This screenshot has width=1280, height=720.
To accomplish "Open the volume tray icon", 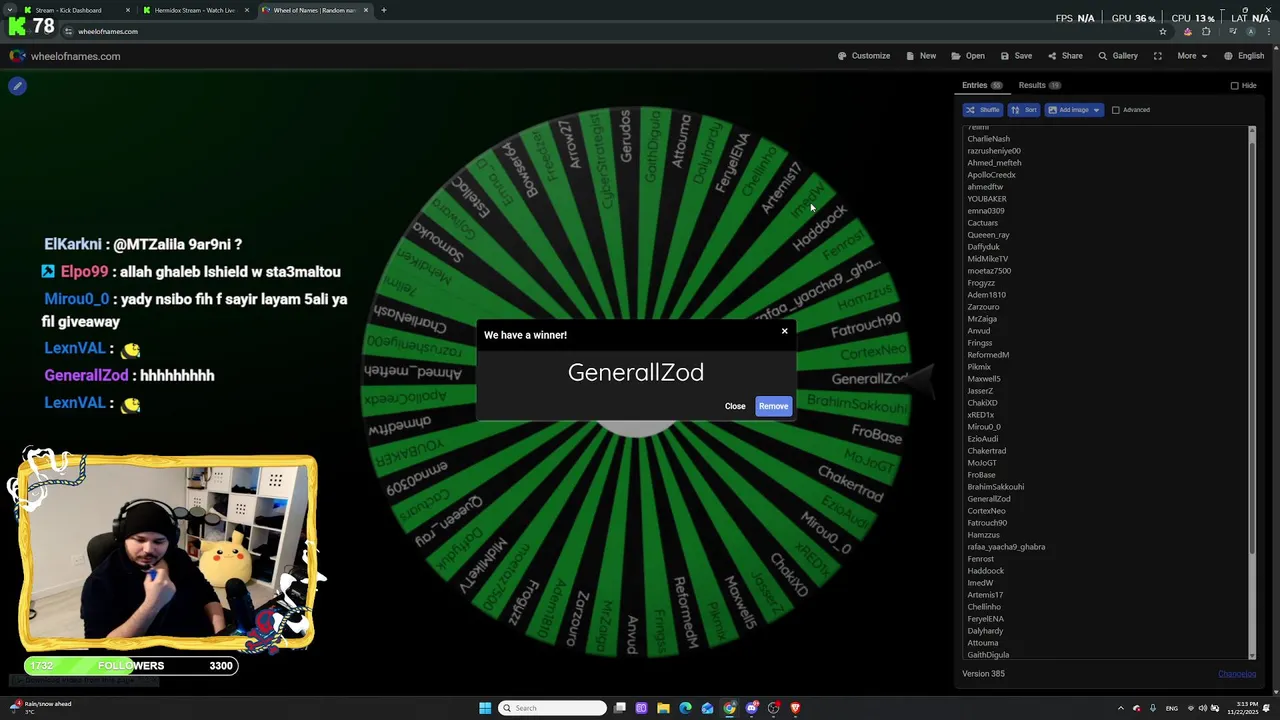I will pos(1203,708).
